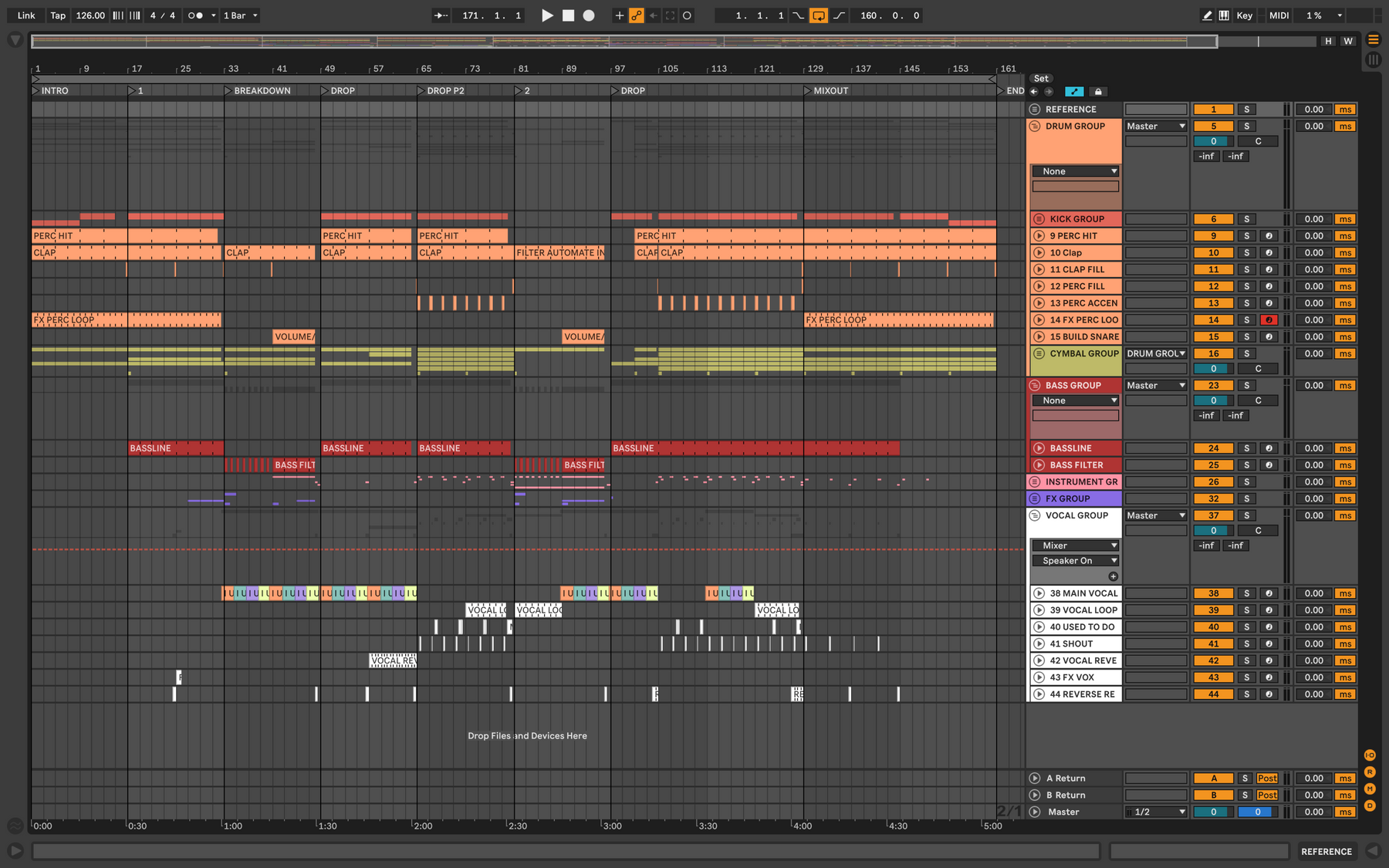
Task: Toggle the Automation Arm button
Action: 637,15
